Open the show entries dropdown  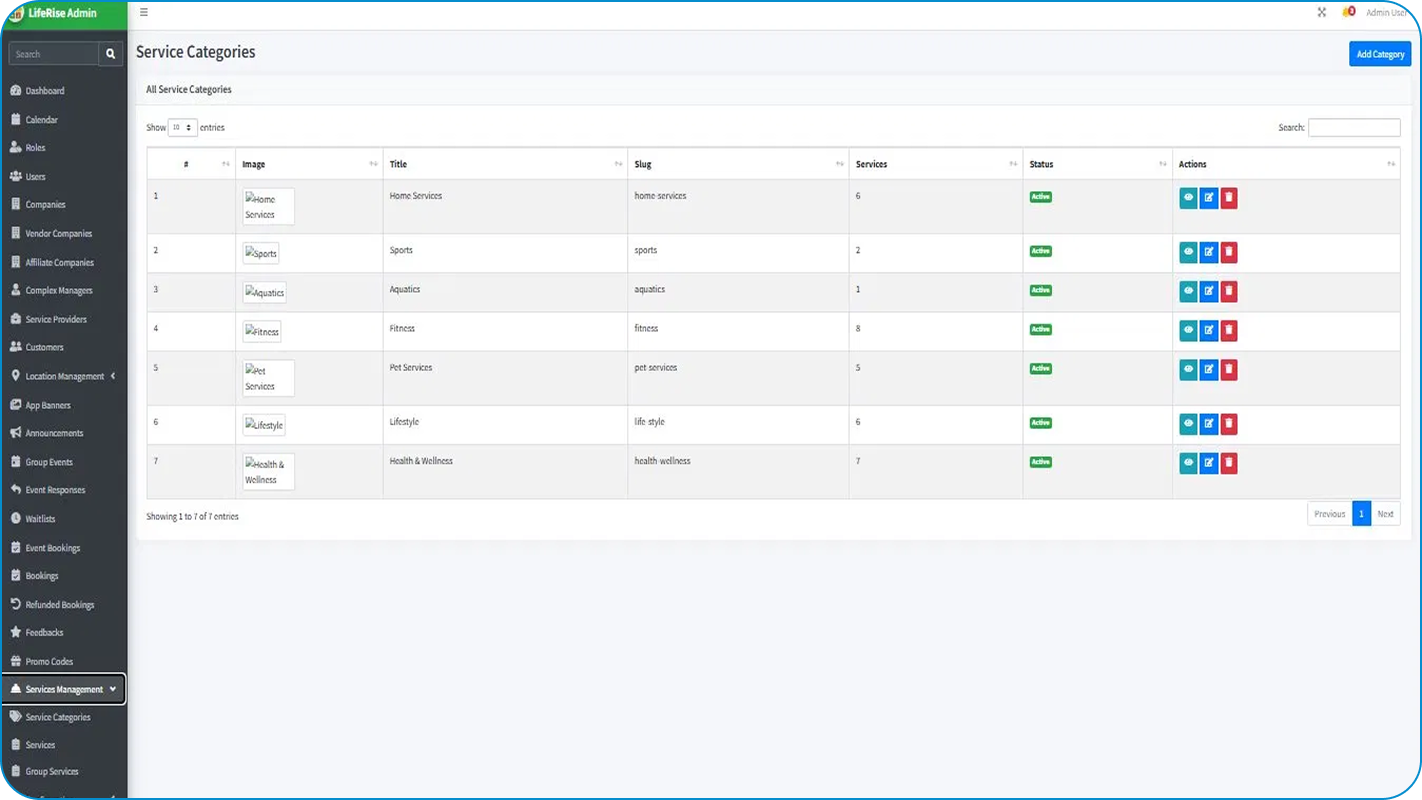(182, 128)
